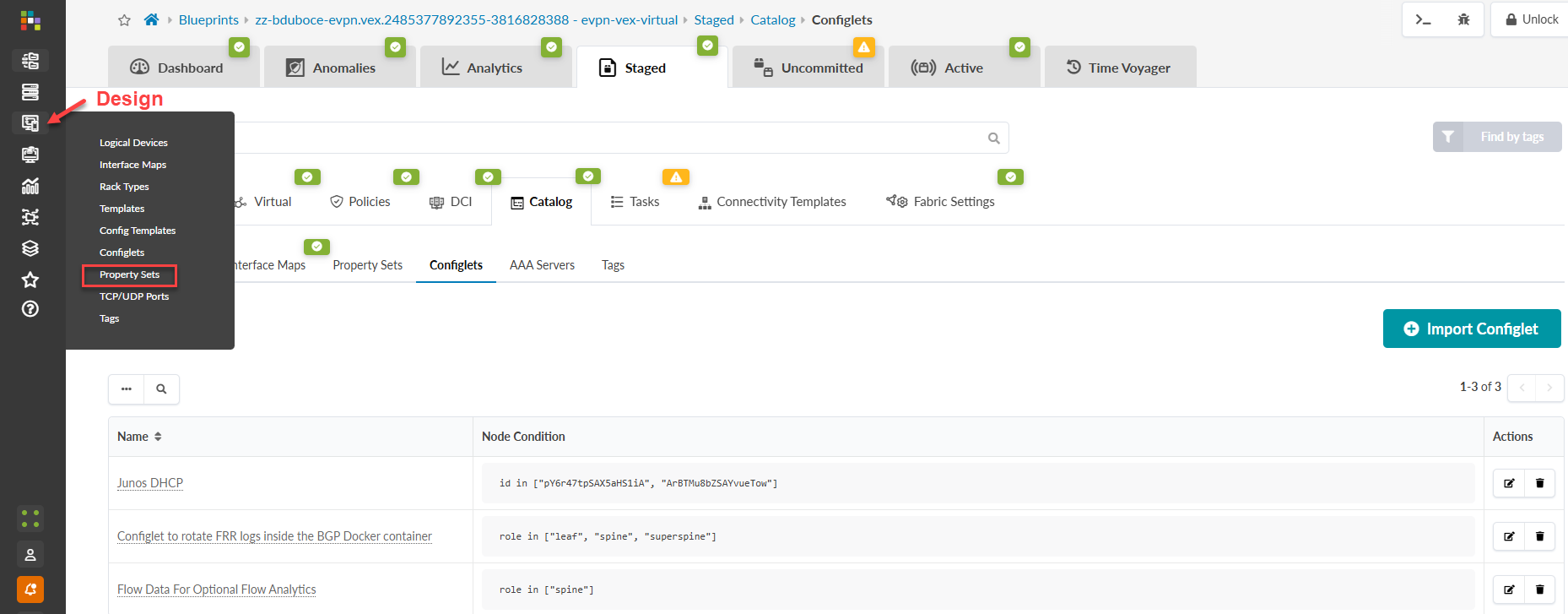Open the table search magnifier button
The width and height of the screenshot is (1568, 614).
click(x=161, y=389)
